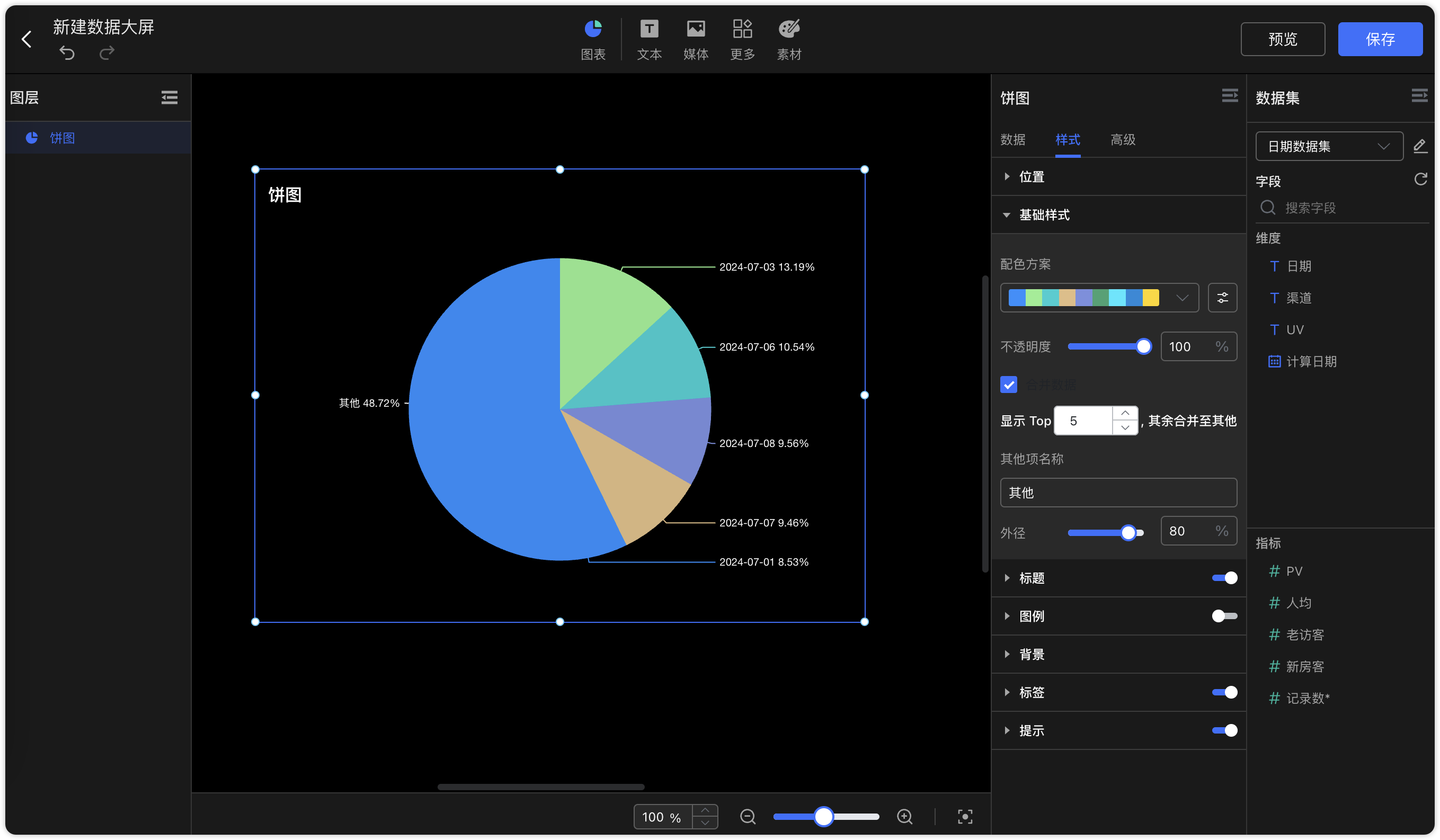The width and height of the screenshot is (1440, 840).
Task: Select the 记录数* metric field
Action: (x=1300, y=698)
